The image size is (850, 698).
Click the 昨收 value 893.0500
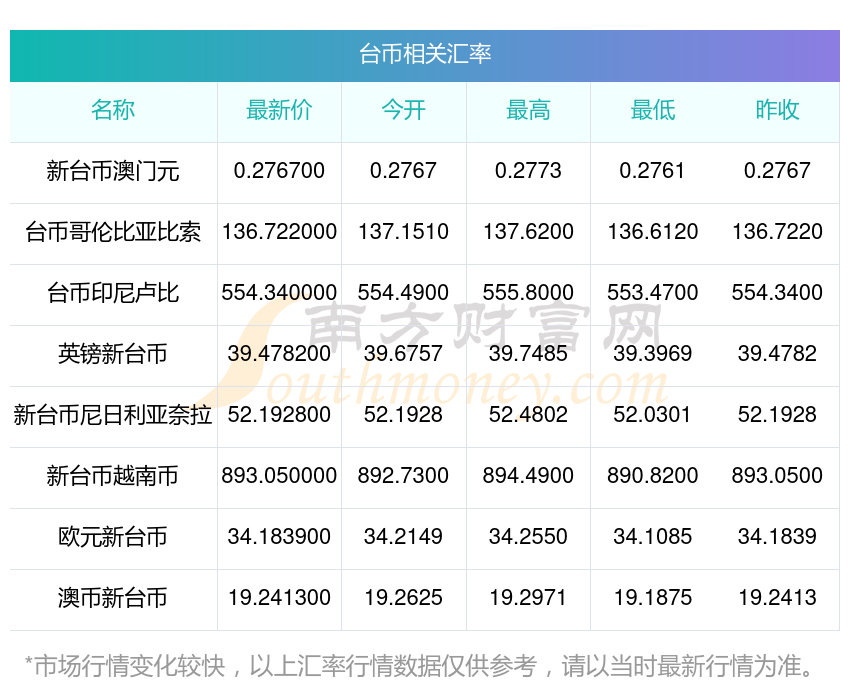(x=777, y=476)
